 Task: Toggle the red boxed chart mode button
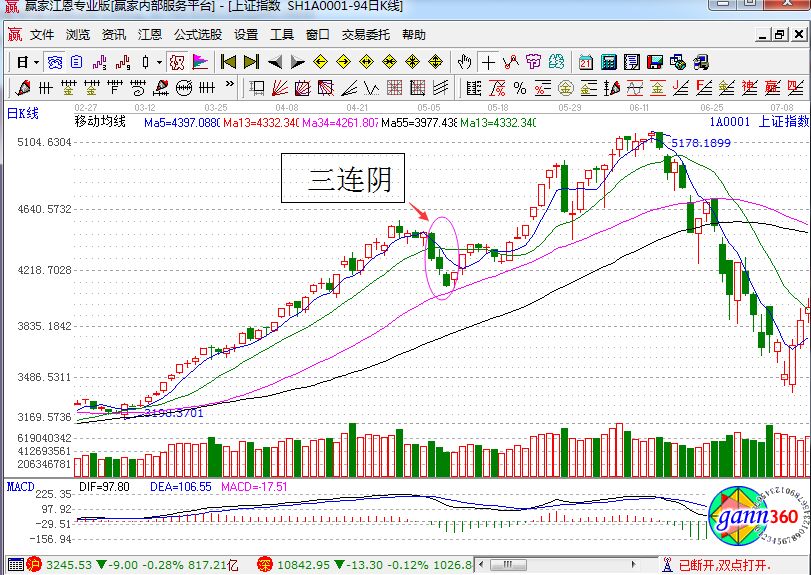(176, 62)
